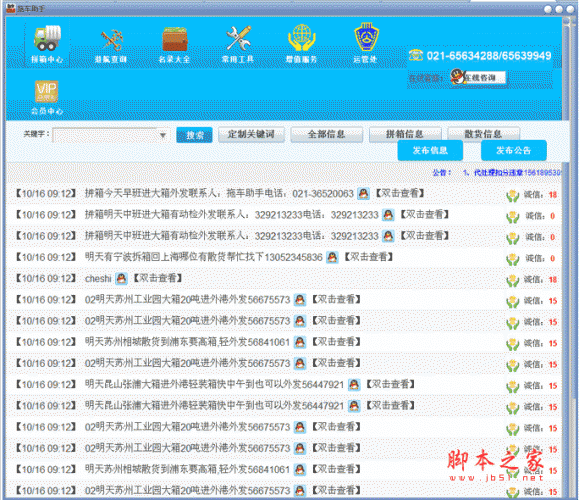Viewport: 579px width, 500px height.
Task: Click the credit hand icon in the cheshi row
Action: coord(513,280)
